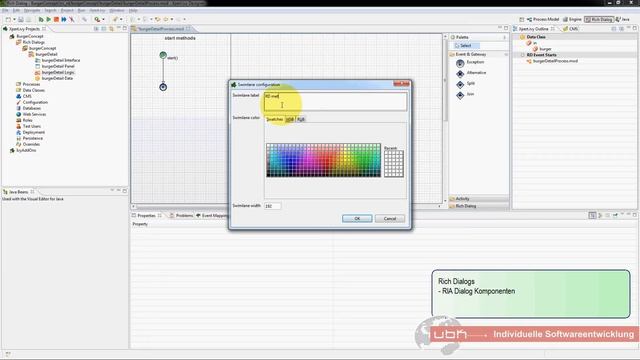The width and height of the screenshot is (640, 360).
Task: Open the Properties tab
Action: pyautogui.click(x=147, y=216)
